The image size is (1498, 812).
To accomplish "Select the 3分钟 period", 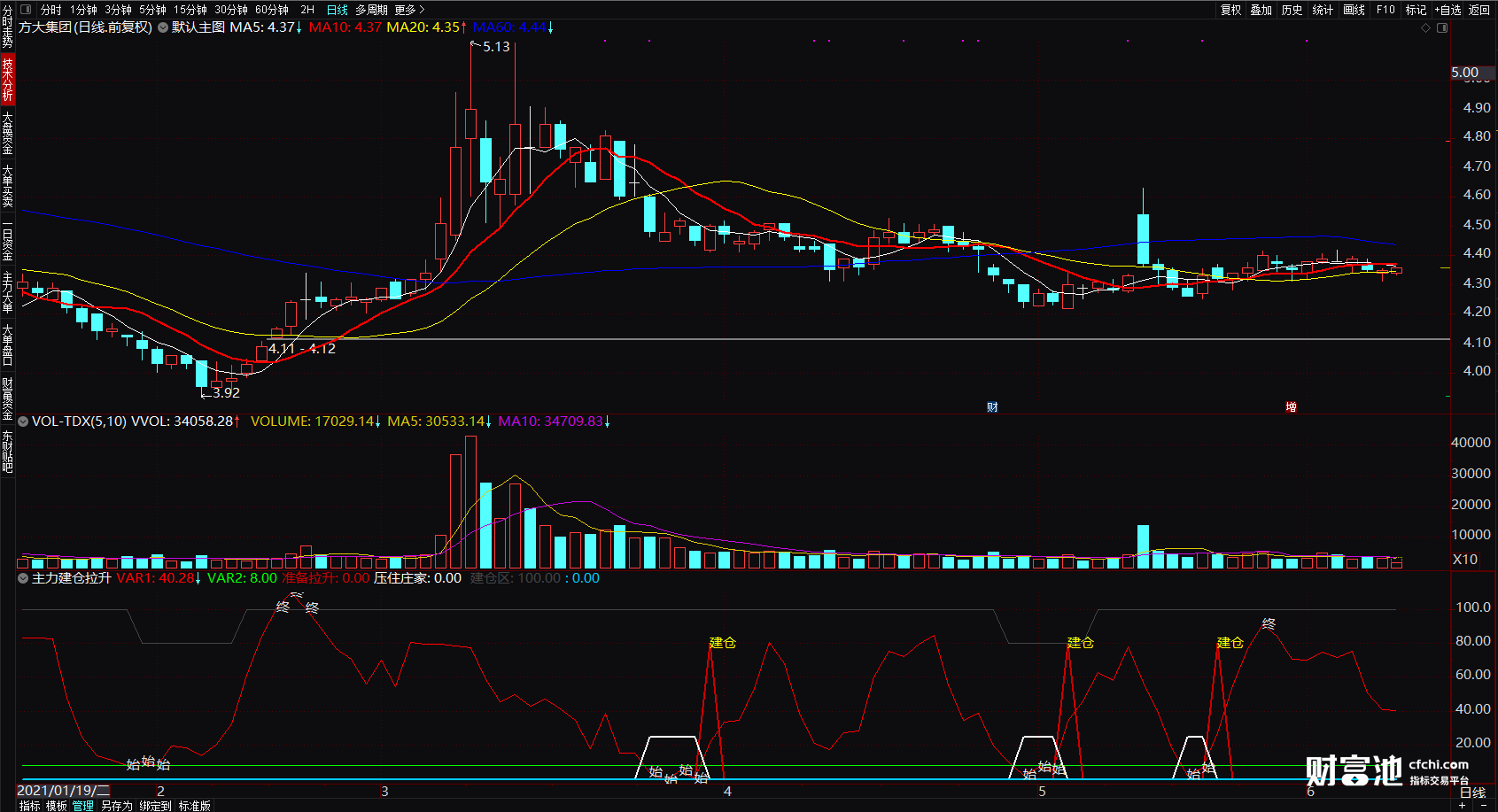I will [118, 10].
